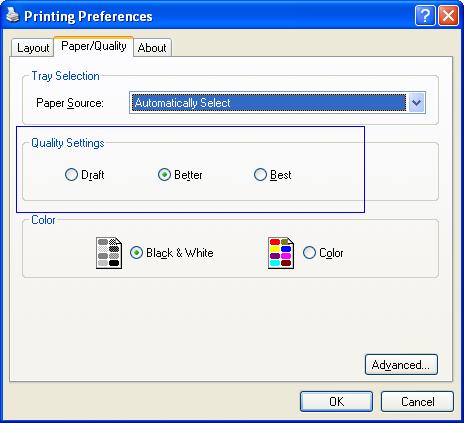464x423 pixels.
Task: Click the Cancel button
Action: pyautogui.click(x=417, y=402)
